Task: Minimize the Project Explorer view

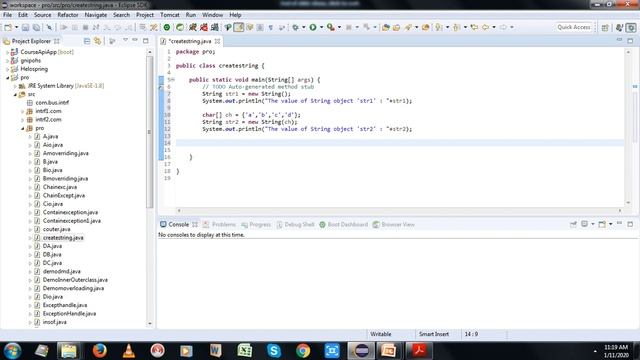Action: click(135, 40)
